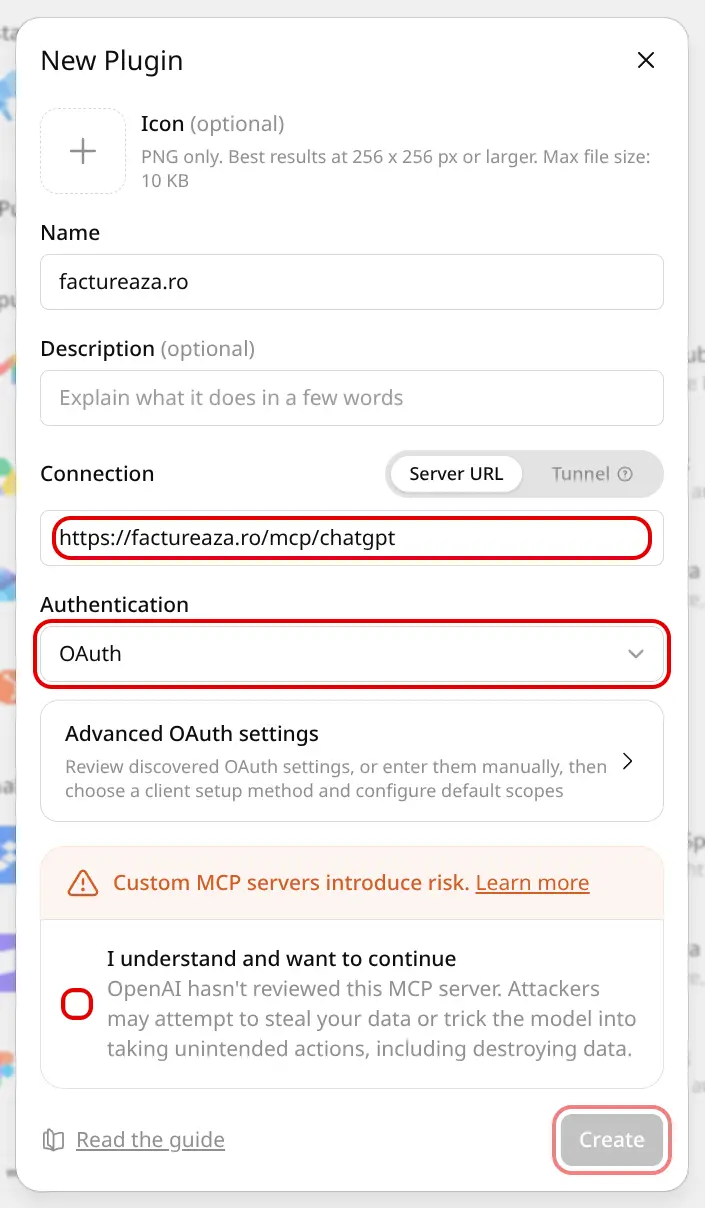Click the warning triangle icon
This screenshot has height=1208, width=705.
(83, 883)
